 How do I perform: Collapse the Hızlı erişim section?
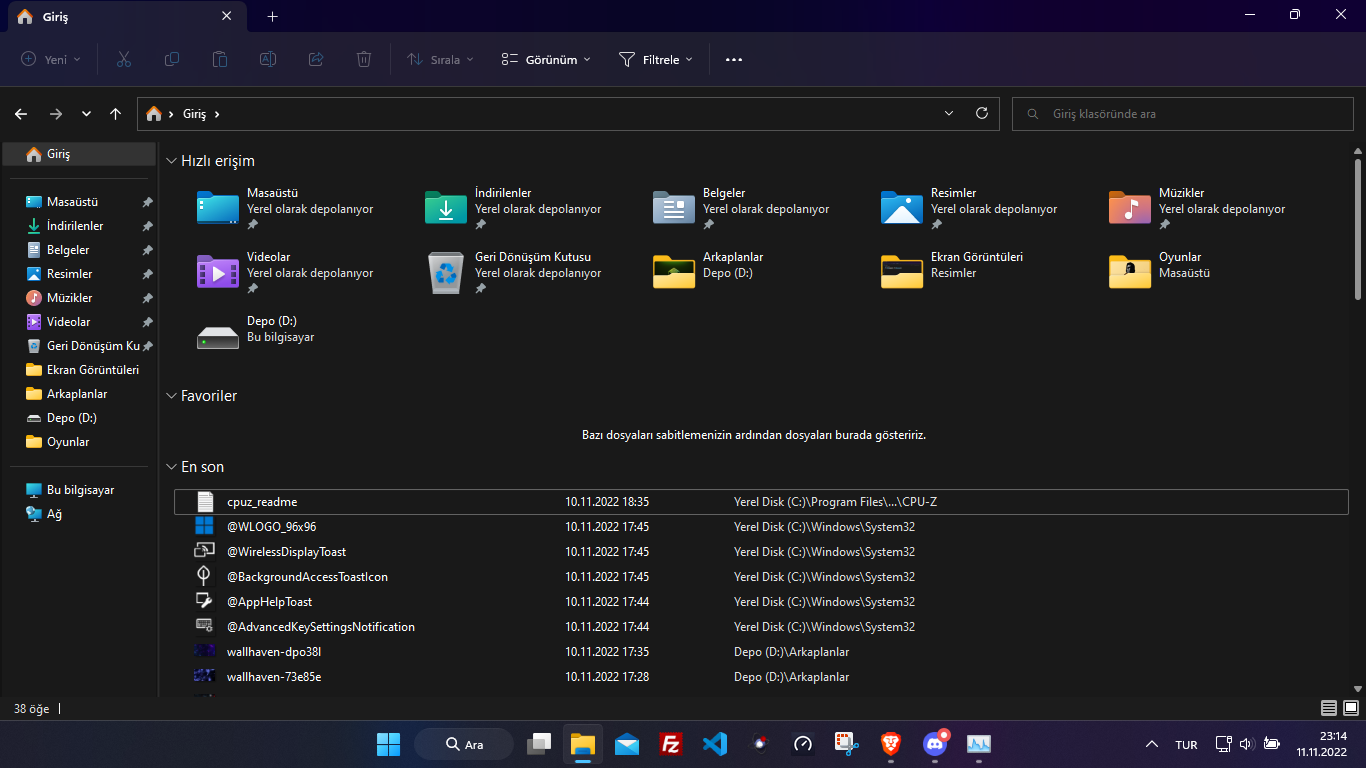click(171, 161)
